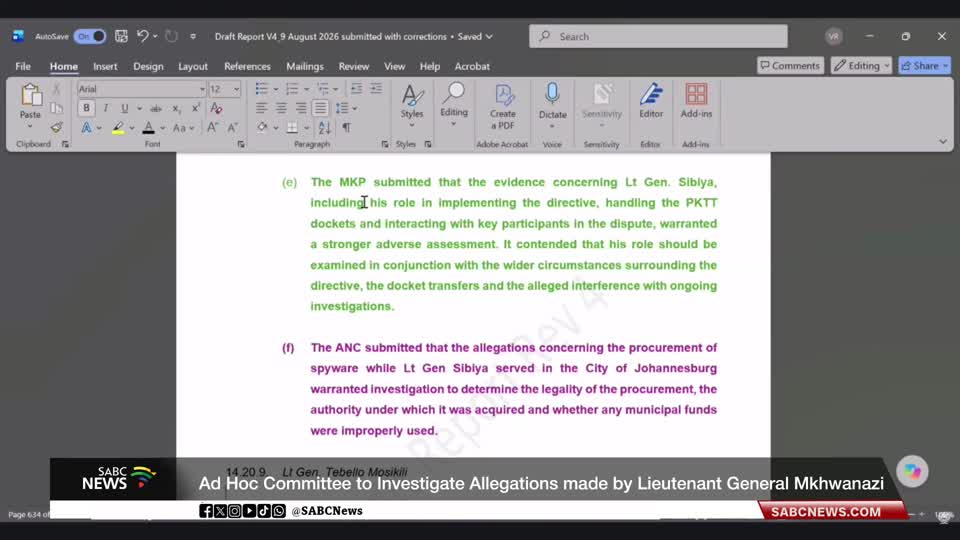Screen dimensions: 960x540
Task: Click the Increase Indent icon
Action: tap(376, 89)
